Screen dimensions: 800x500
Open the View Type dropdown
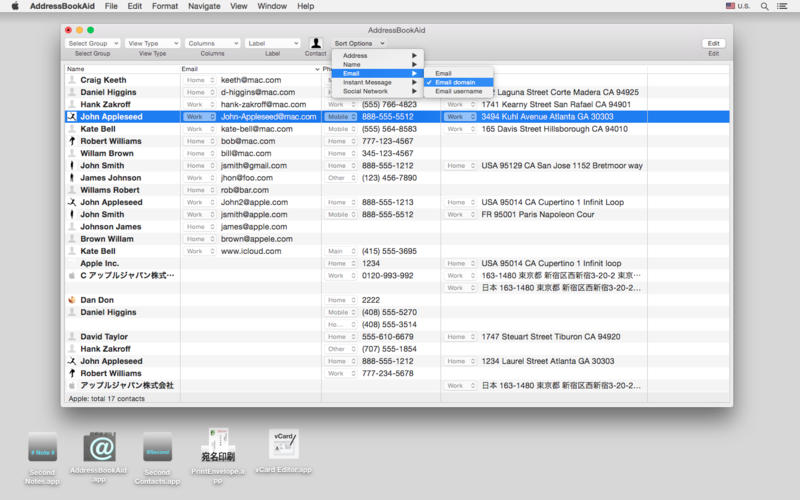click(x=152, y=44)
